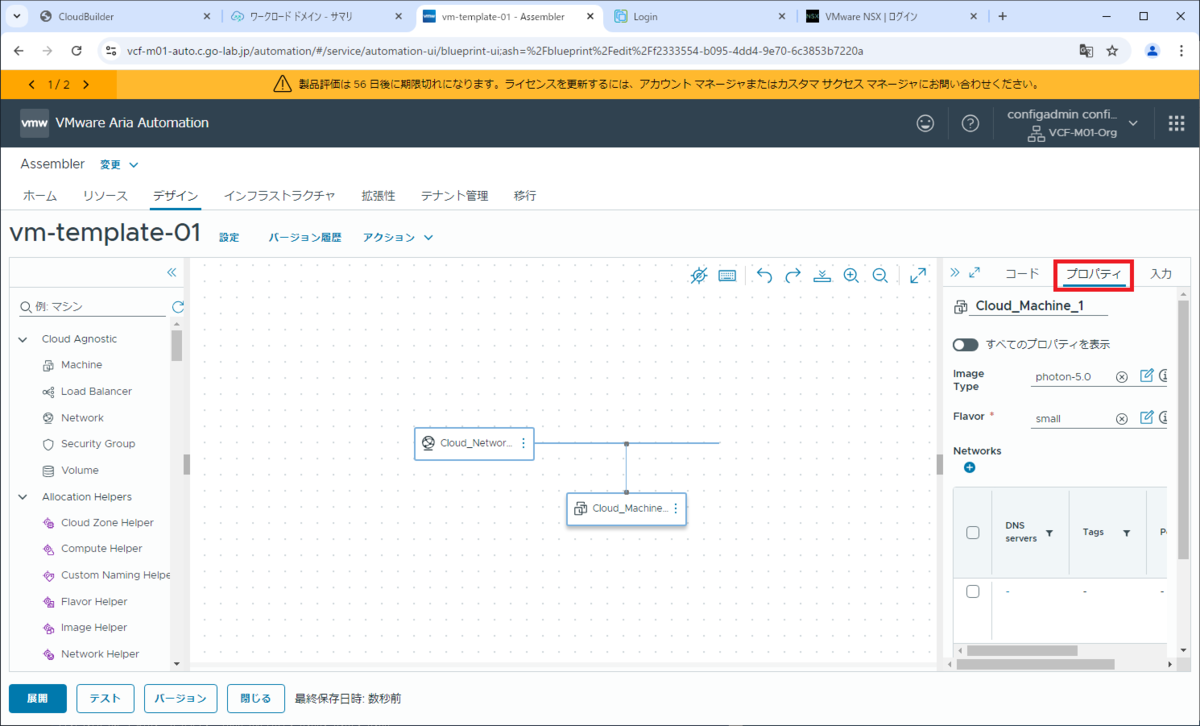Click the Test button
This screenshot has width=1200, height=726.
pyautogui.click(x=105, y=698)
